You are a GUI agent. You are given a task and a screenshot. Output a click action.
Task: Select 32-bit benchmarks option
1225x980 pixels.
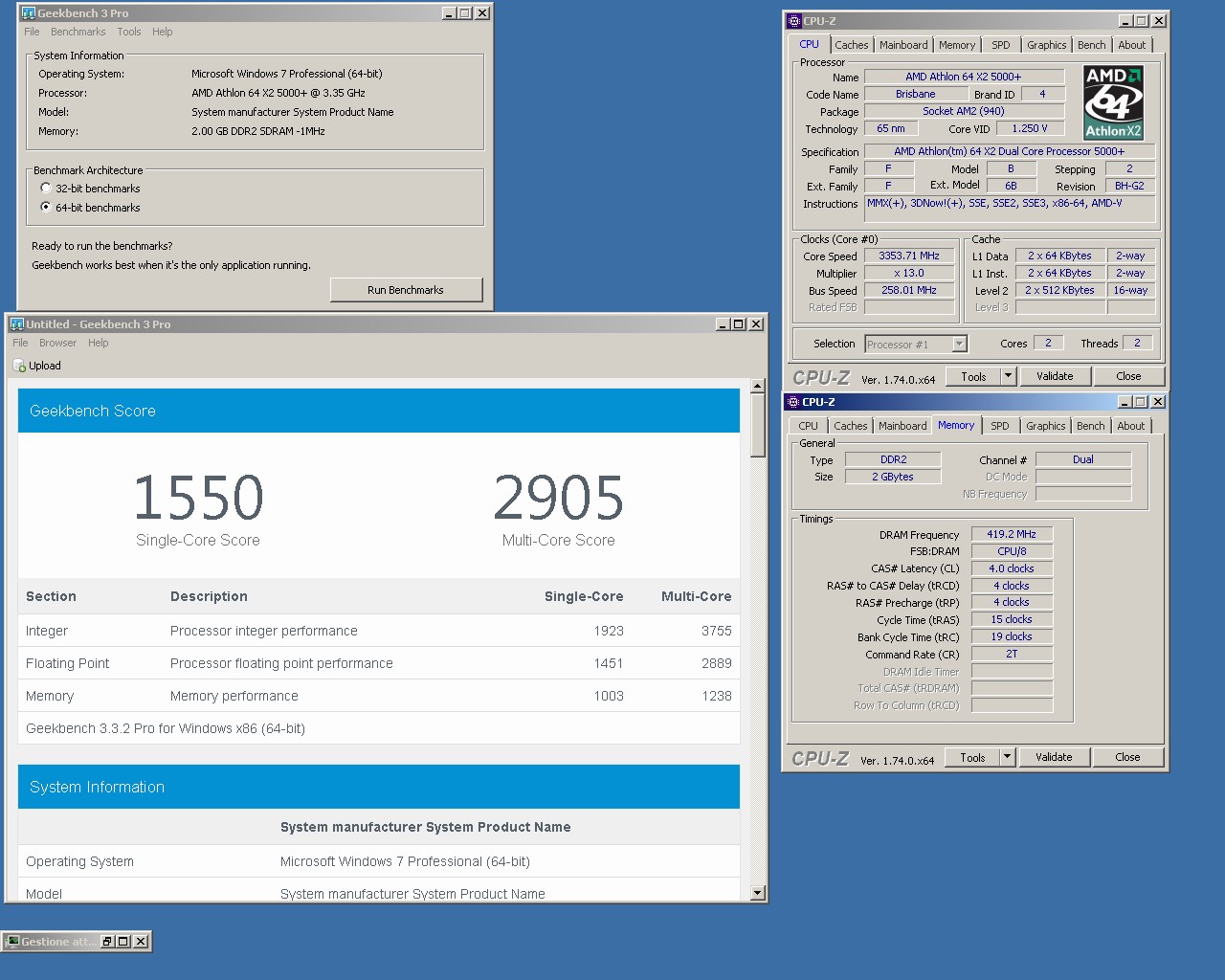pyautogui.click(x=45, y=189)
